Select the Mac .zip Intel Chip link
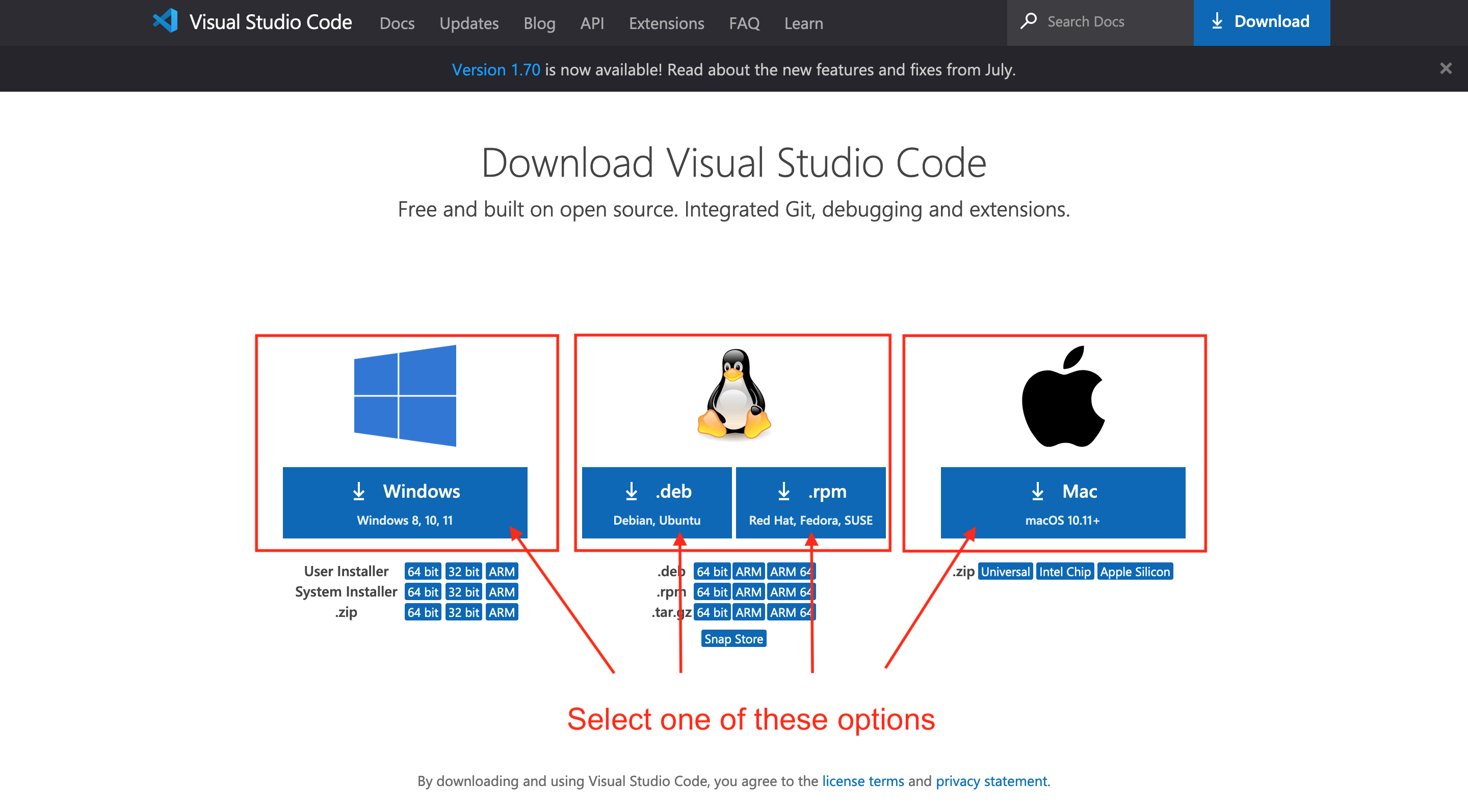The image size is (1468, 812). point(1064,571)
